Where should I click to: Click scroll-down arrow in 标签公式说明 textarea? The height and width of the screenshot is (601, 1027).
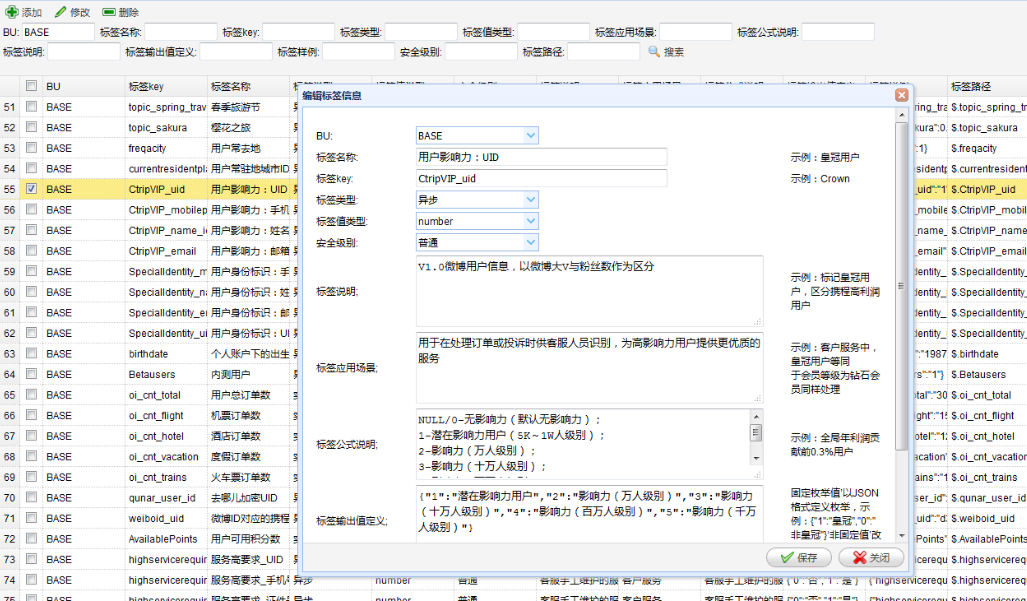(756, 458)
